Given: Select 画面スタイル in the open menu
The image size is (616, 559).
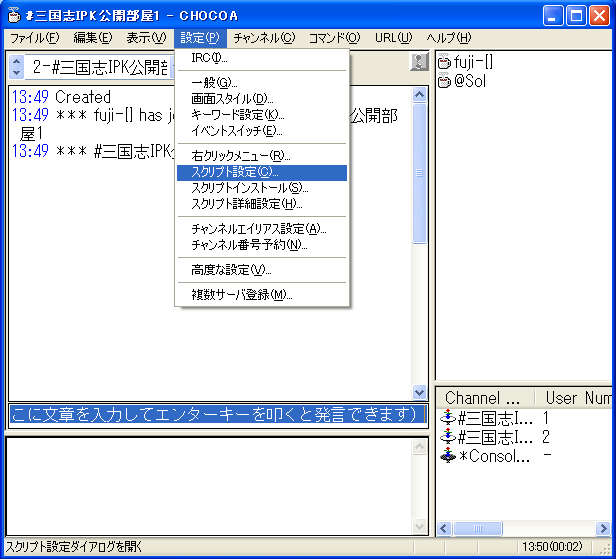Looking at the screenshot, I should pyautogui.click(x=231, y=98).
